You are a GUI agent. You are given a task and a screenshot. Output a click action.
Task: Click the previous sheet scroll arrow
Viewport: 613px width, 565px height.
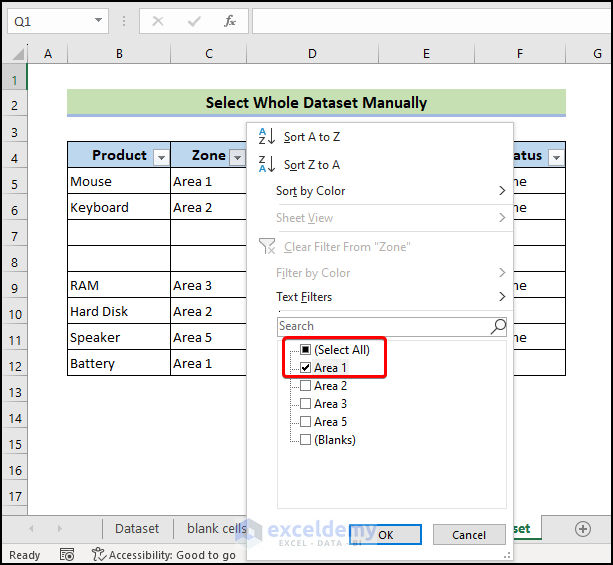(31, 529)
